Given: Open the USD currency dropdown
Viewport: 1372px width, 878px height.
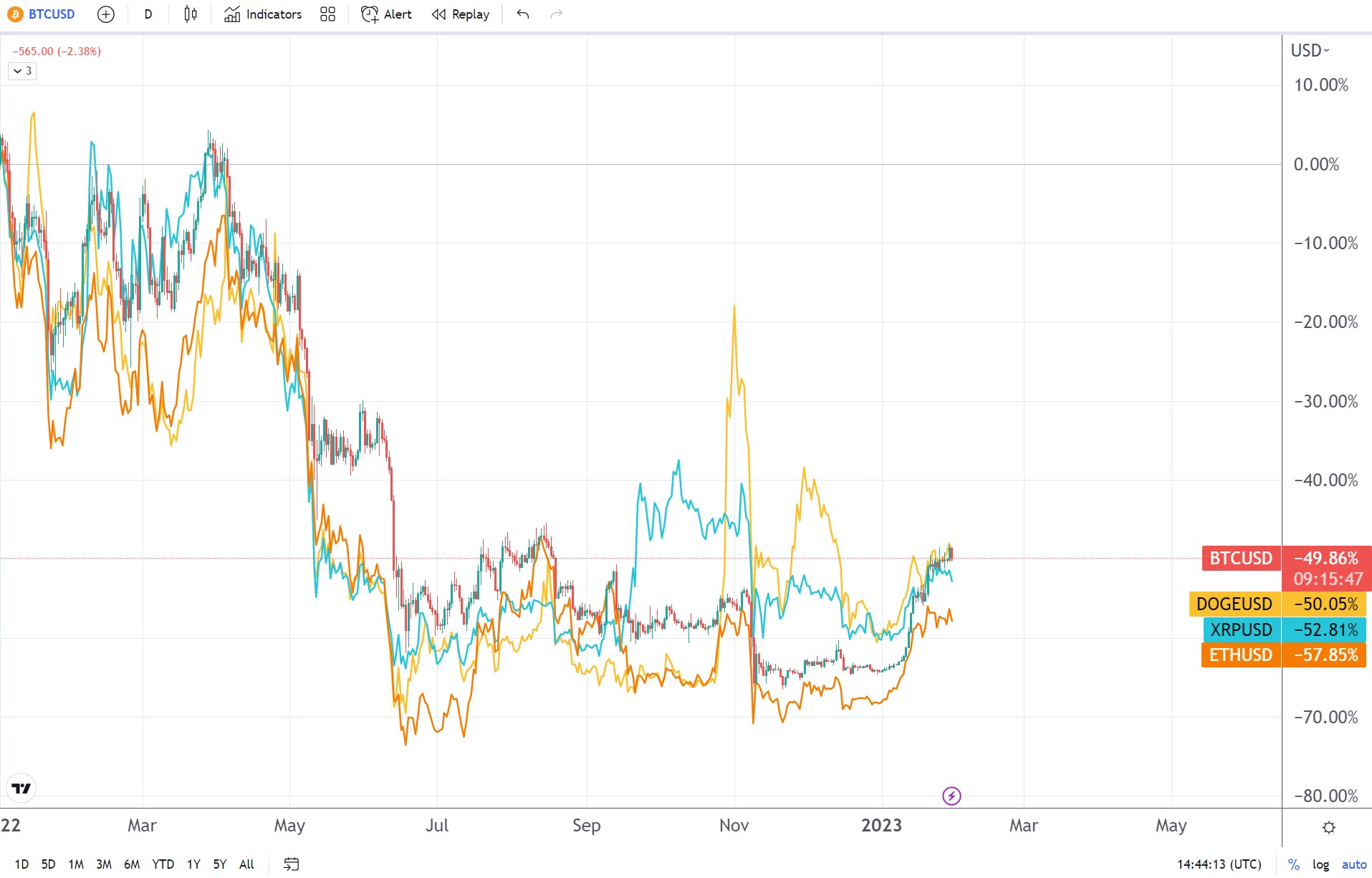Looking at the screenshot, I should (x=1310, y=50).
